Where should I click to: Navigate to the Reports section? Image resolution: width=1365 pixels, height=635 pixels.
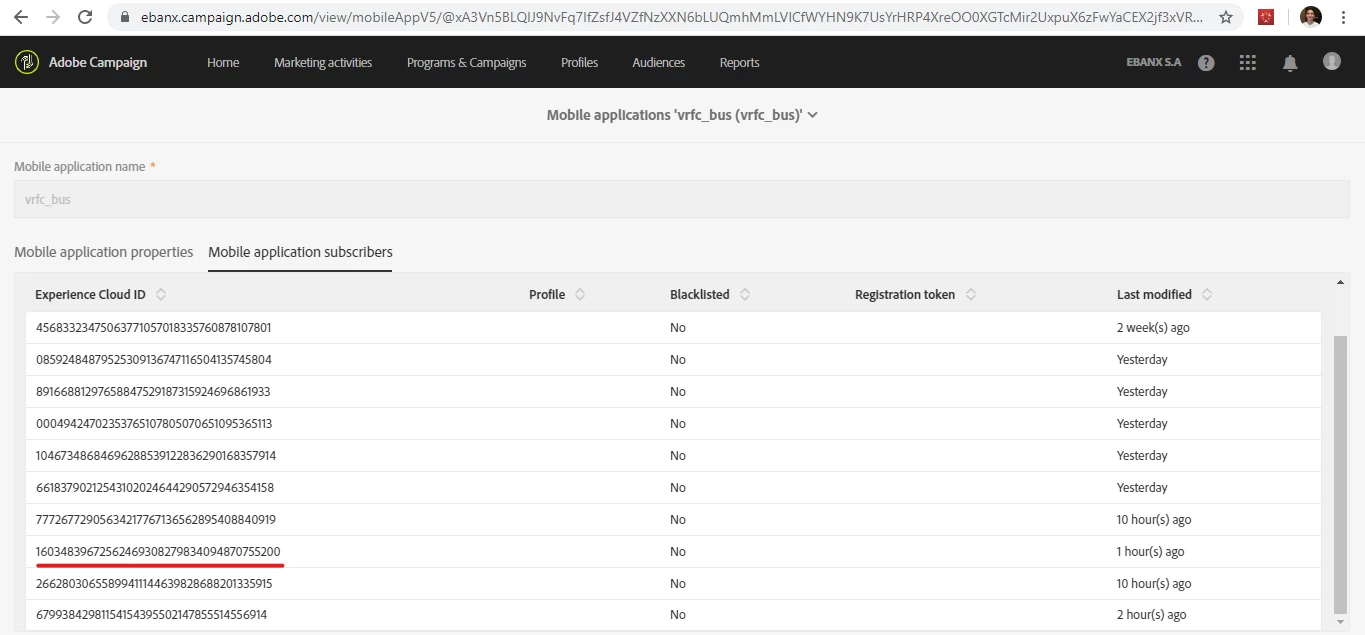[x=739, y=62]
